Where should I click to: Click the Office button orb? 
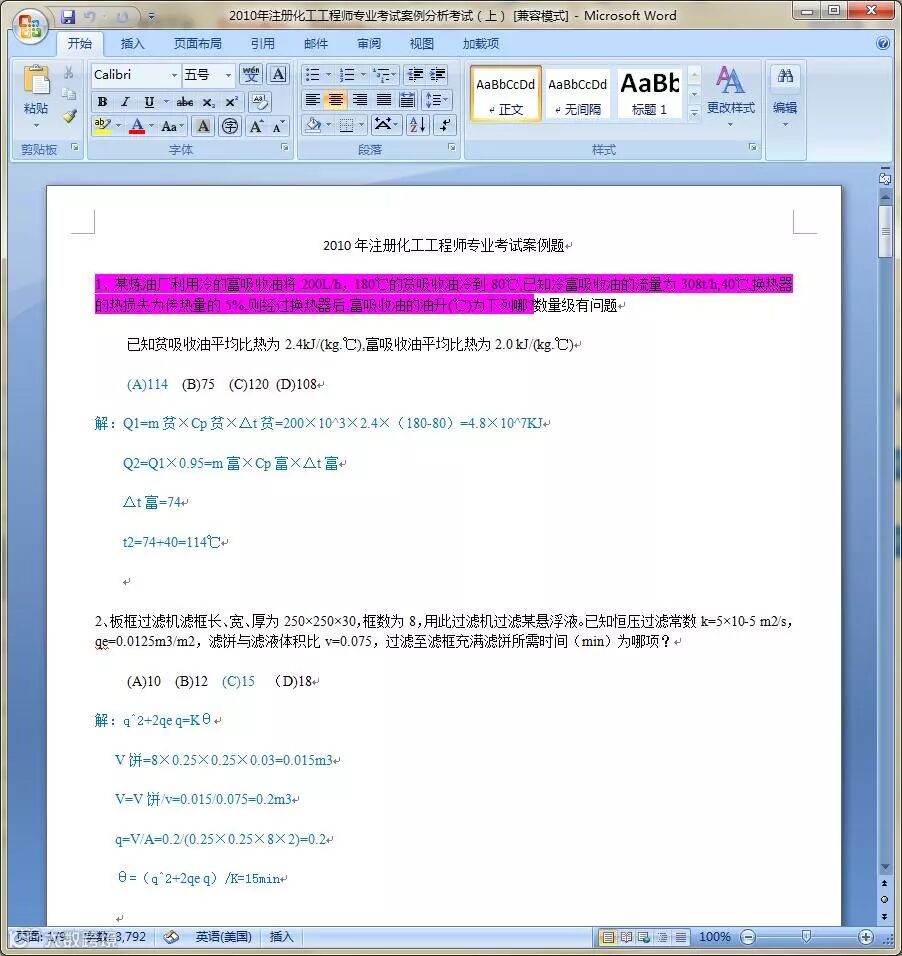click(x=29, y=26)
